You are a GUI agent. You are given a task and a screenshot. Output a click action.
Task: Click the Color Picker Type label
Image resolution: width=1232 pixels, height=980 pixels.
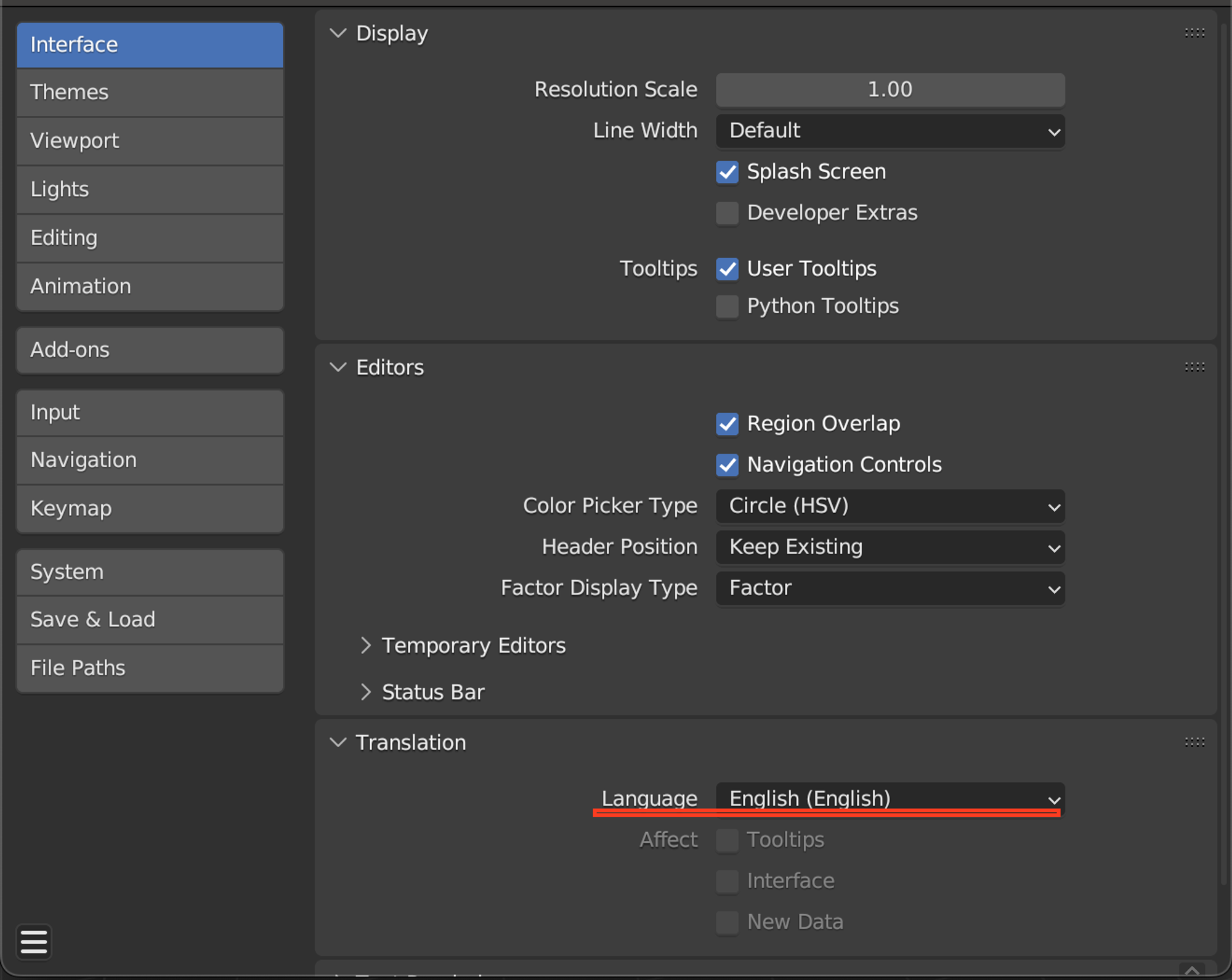(x=610, y=506)
